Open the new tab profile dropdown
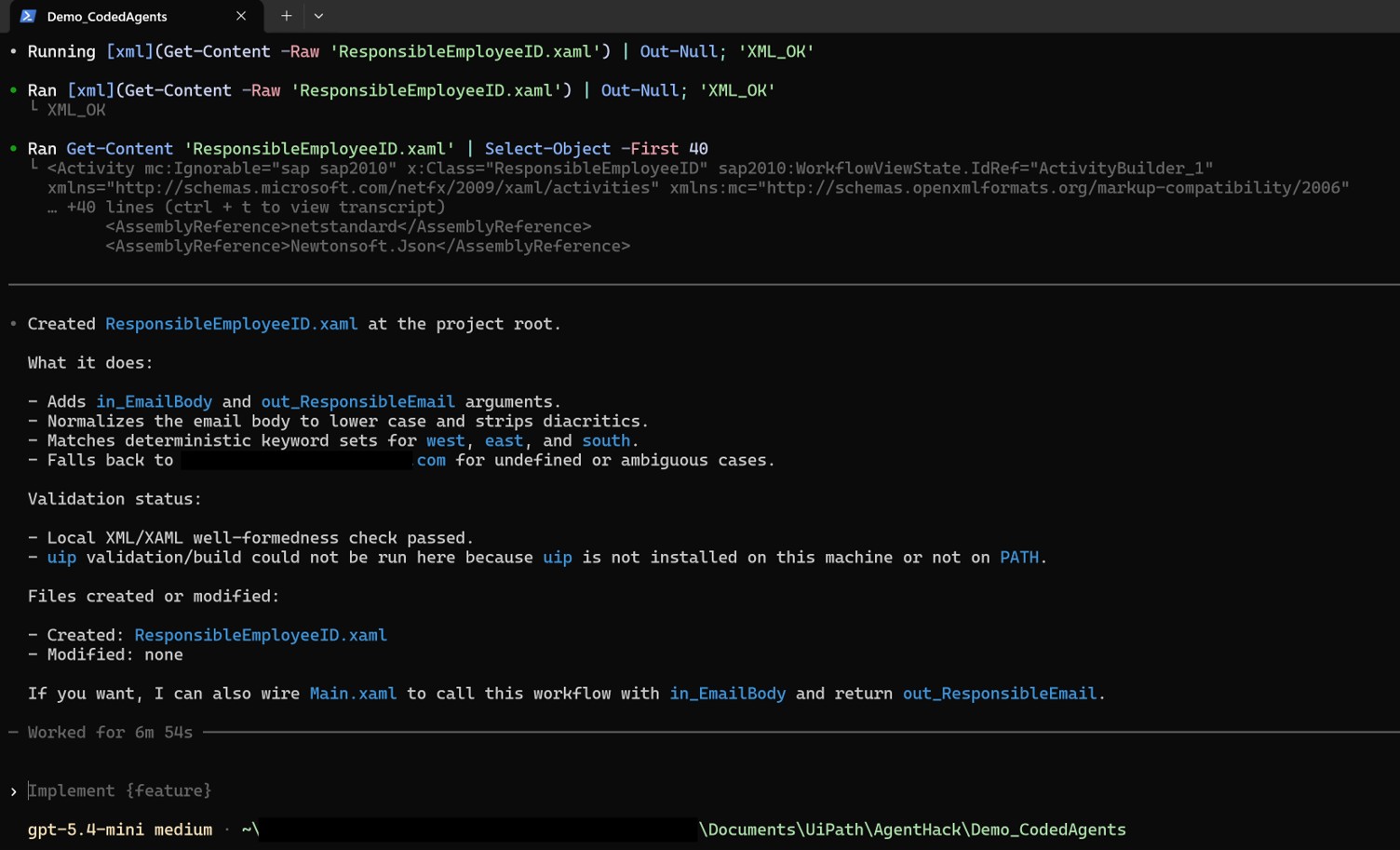Viewport: 1400px width, 850px height. tap(318, 16)
